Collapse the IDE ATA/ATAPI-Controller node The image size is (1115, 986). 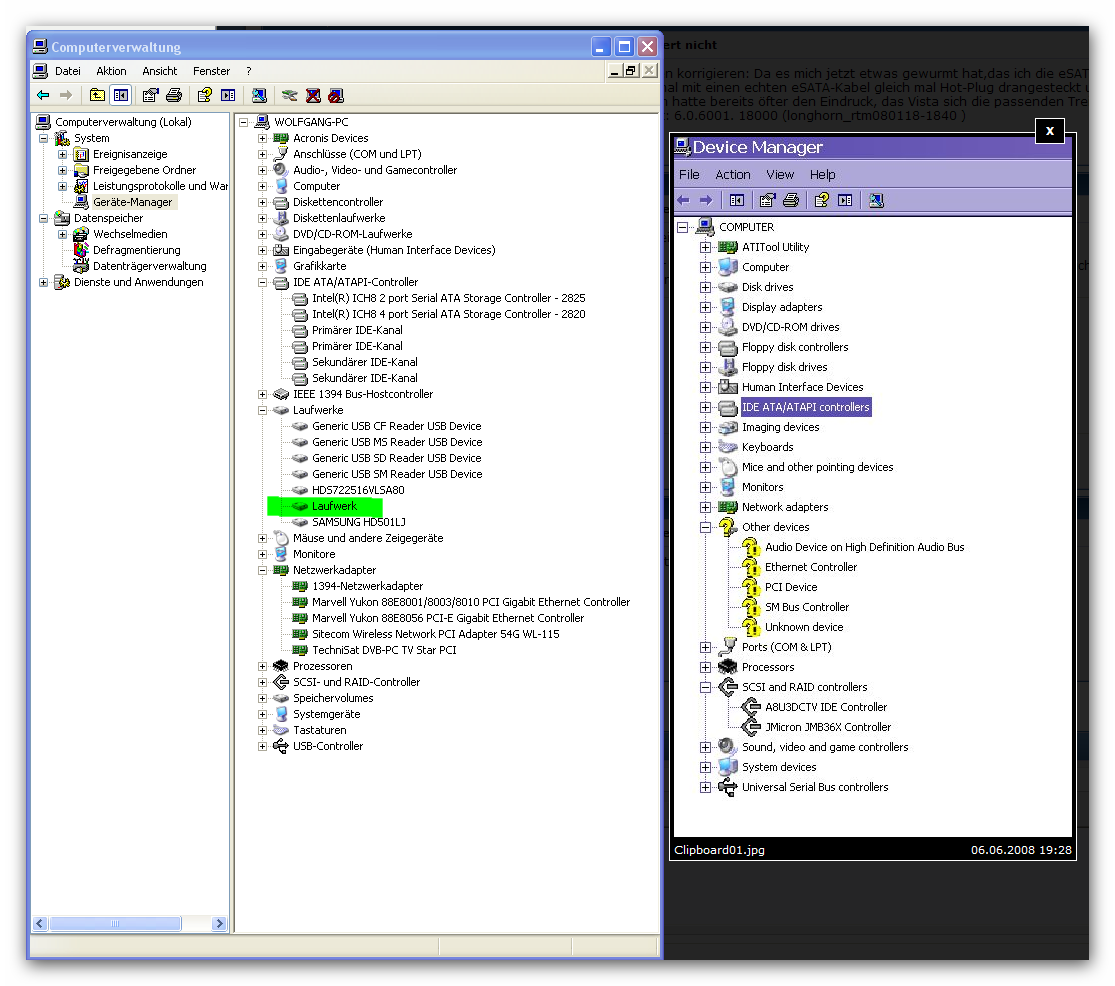[262, 282]
